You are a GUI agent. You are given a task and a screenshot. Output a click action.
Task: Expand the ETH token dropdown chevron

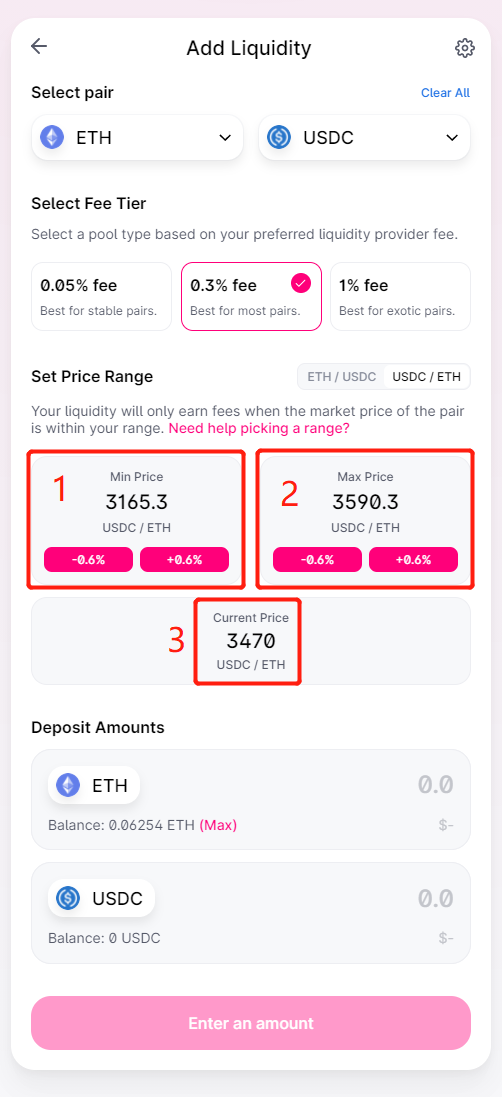tap(225, 137)
